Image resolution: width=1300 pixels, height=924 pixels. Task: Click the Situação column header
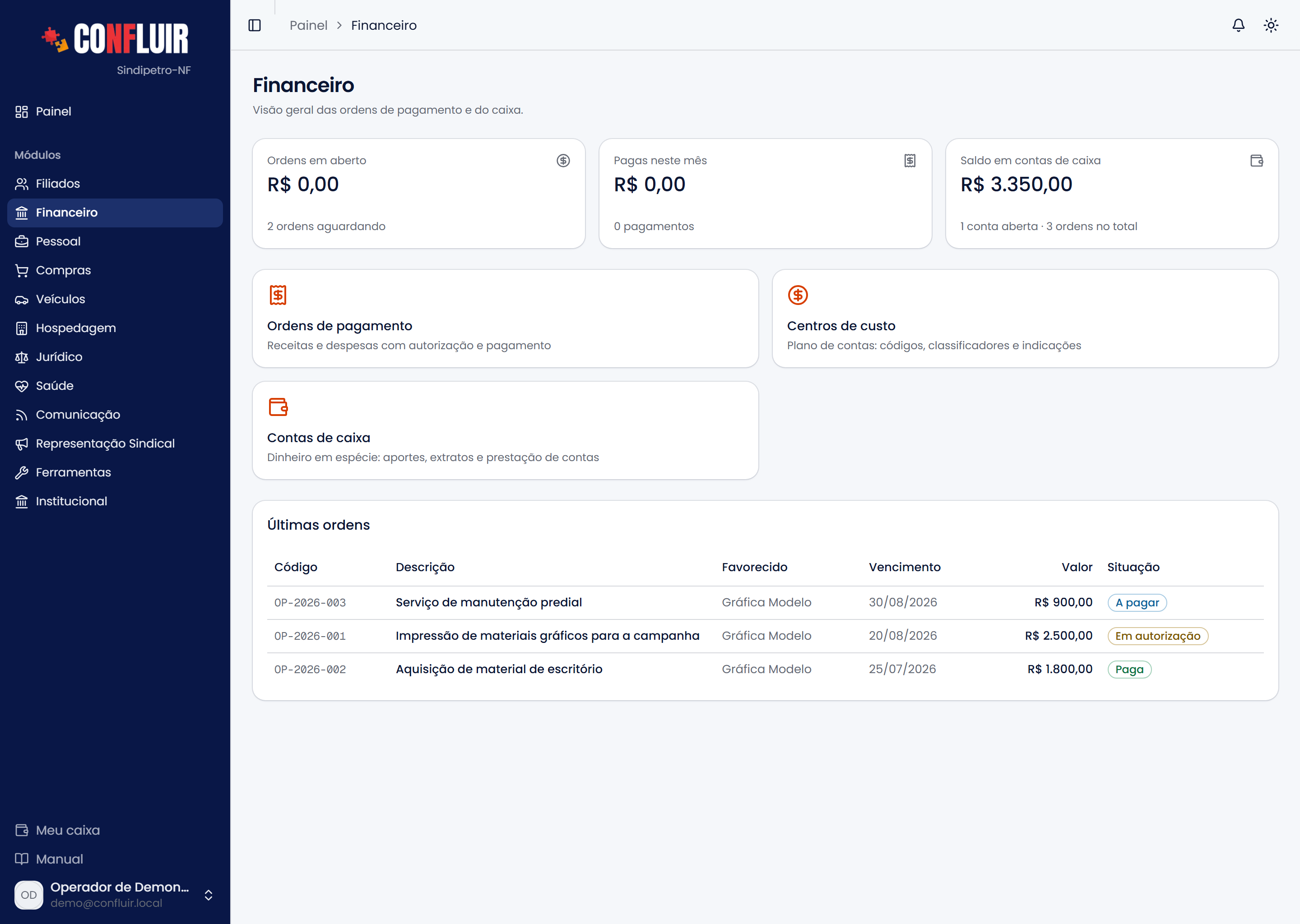coord(1133,567)
